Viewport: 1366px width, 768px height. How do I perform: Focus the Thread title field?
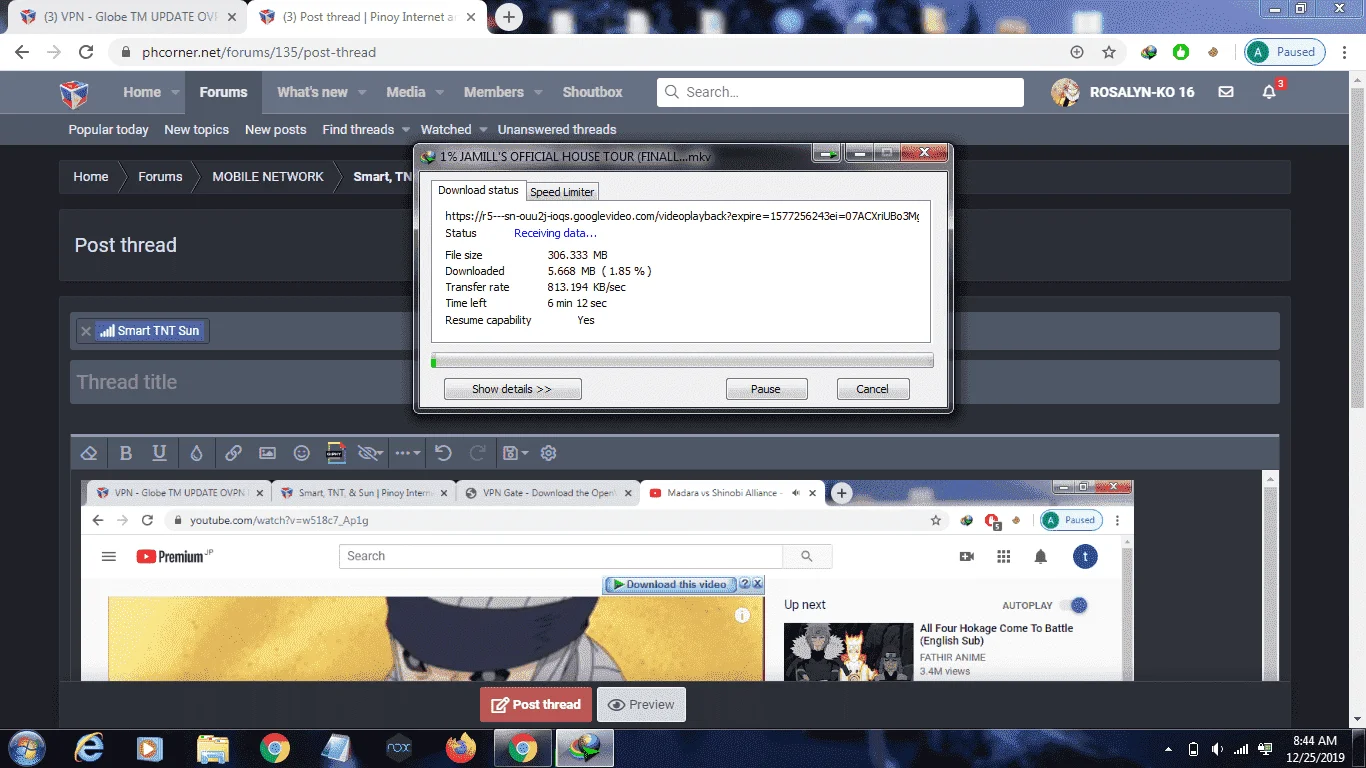[x=675, y=382]
